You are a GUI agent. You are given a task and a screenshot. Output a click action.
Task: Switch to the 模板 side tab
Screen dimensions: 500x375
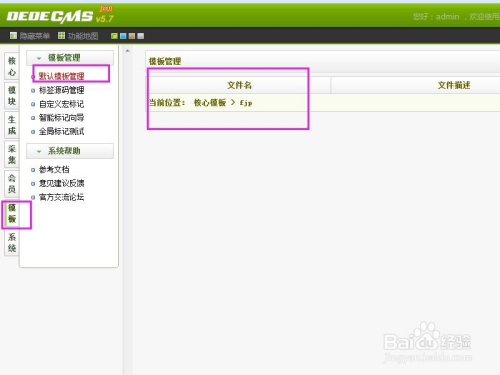[x=12, y=213]
